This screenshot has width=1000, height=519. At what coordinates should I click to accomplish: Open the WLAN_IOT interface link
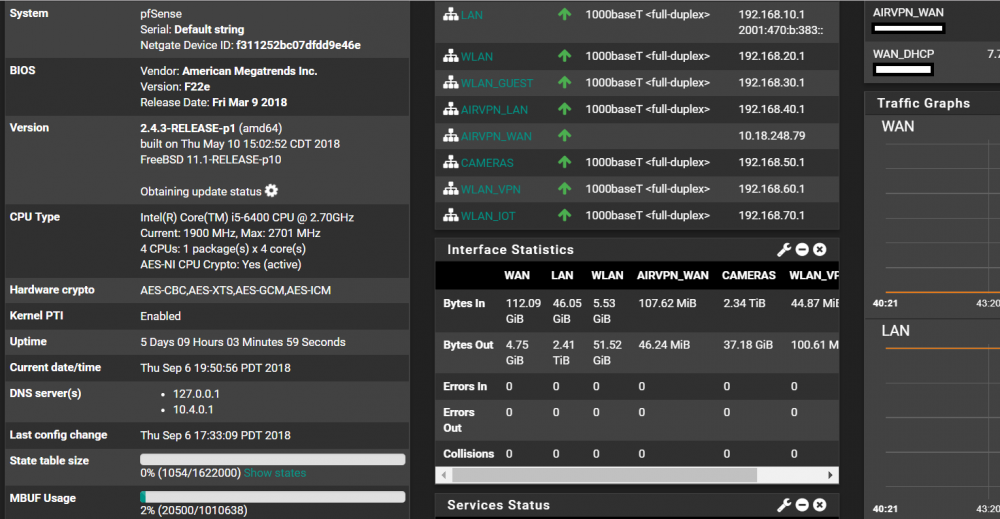[488, 216]
